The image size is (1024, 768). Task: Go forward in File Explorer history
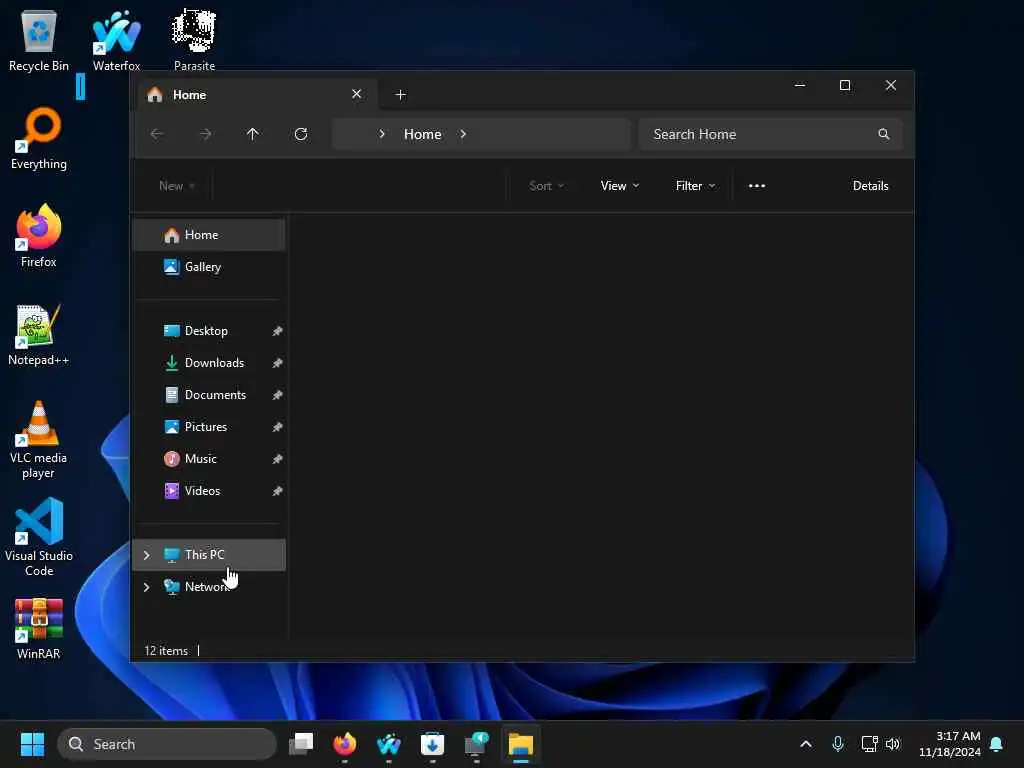click(205, 134)
